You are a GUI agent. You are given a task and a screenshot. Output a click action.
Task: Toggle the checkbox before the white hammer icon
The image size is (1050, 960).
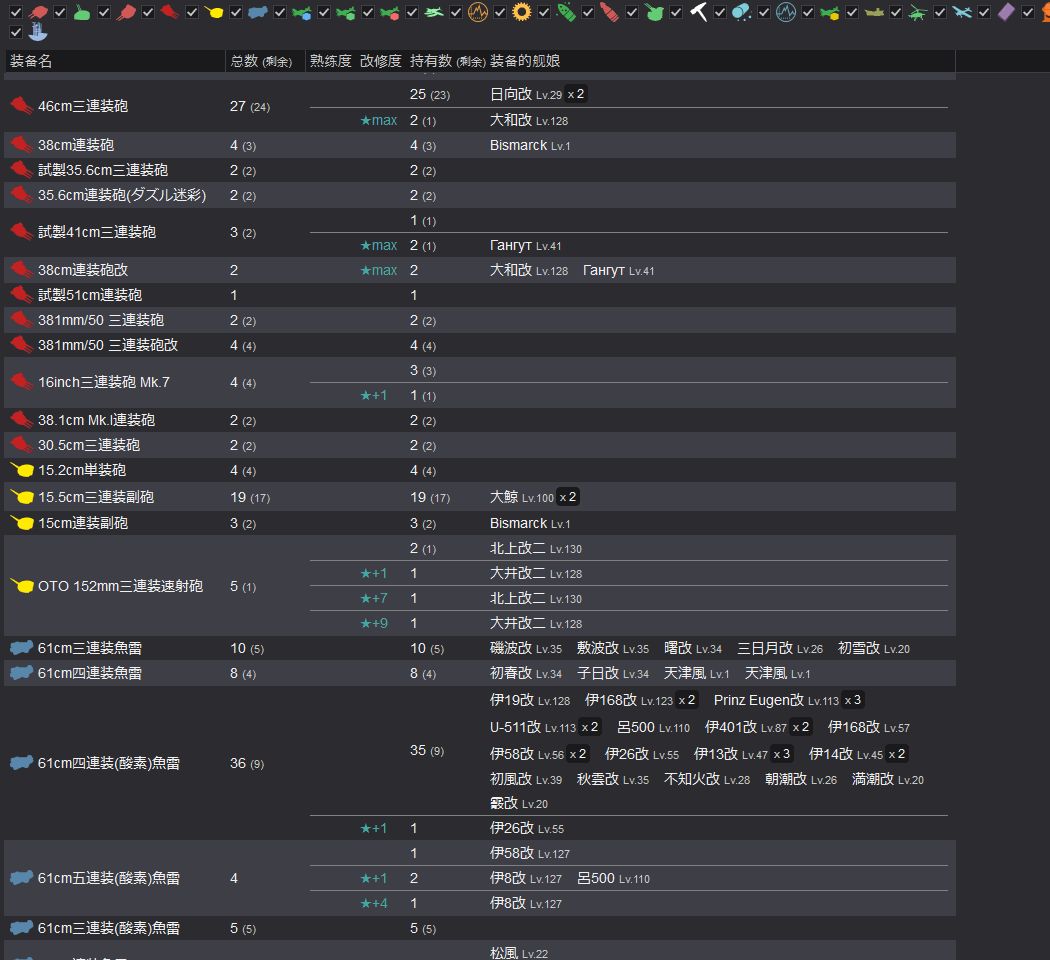676,12
